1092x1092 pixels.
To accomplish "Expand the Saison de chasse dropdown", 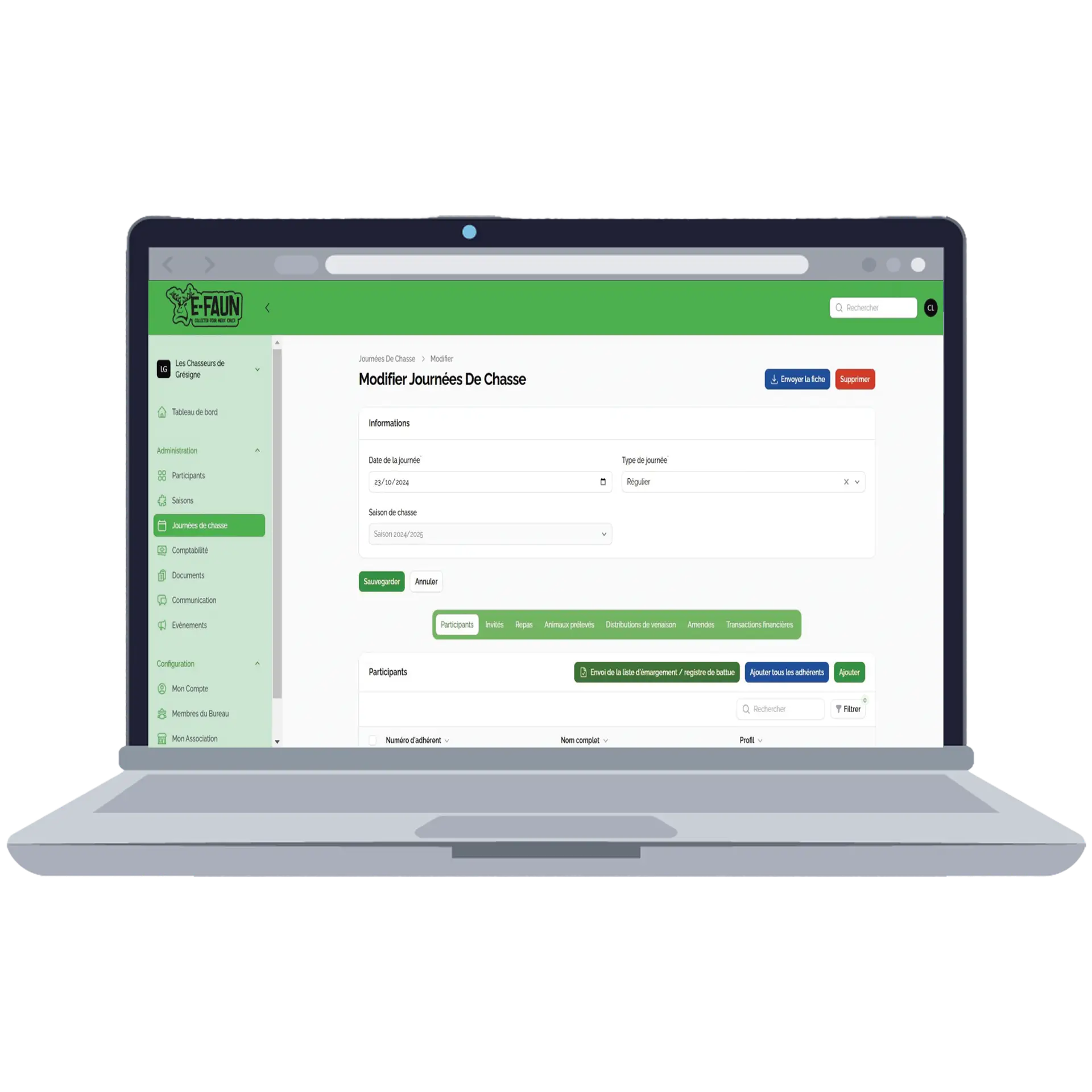I will [604, 533].
